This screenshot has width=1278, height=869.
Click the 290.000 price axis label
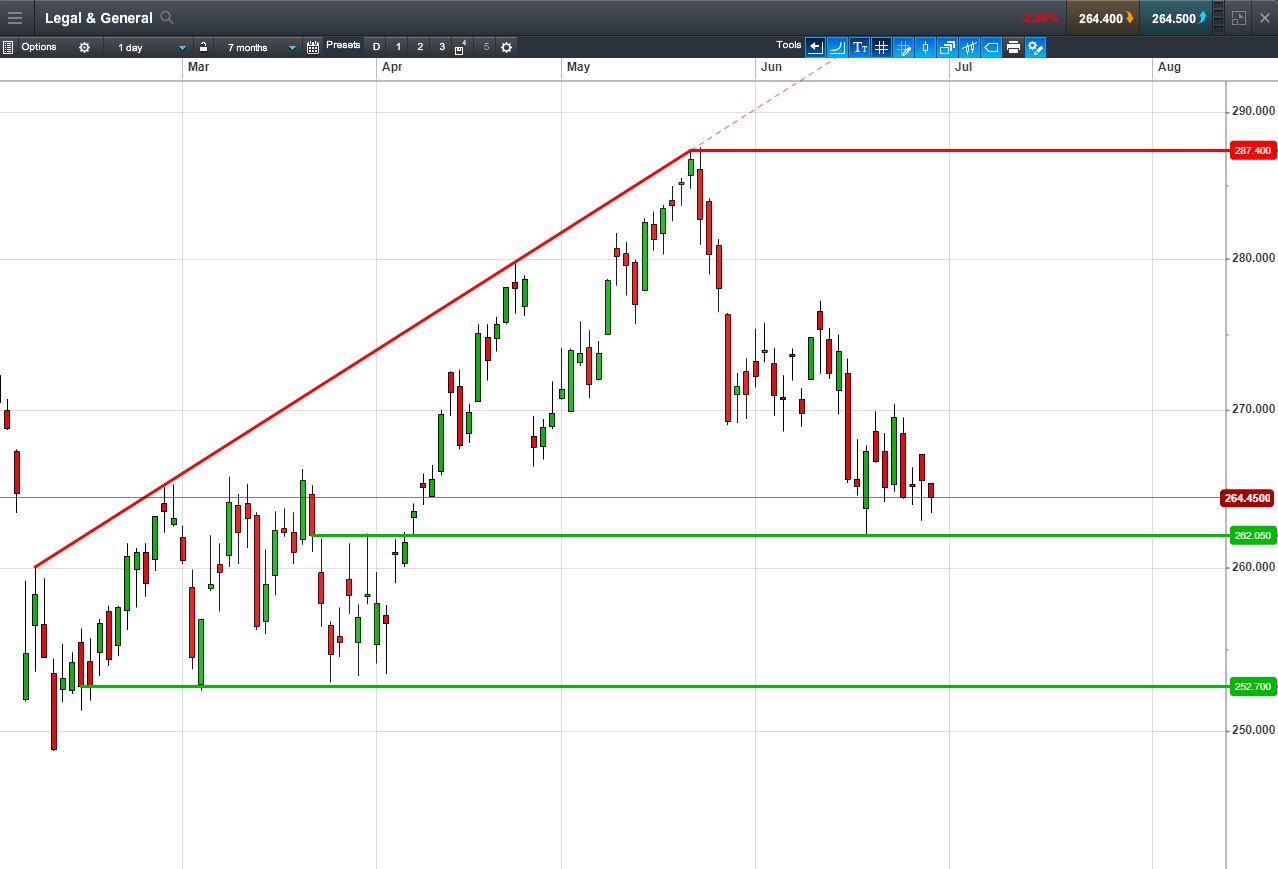1253,111
